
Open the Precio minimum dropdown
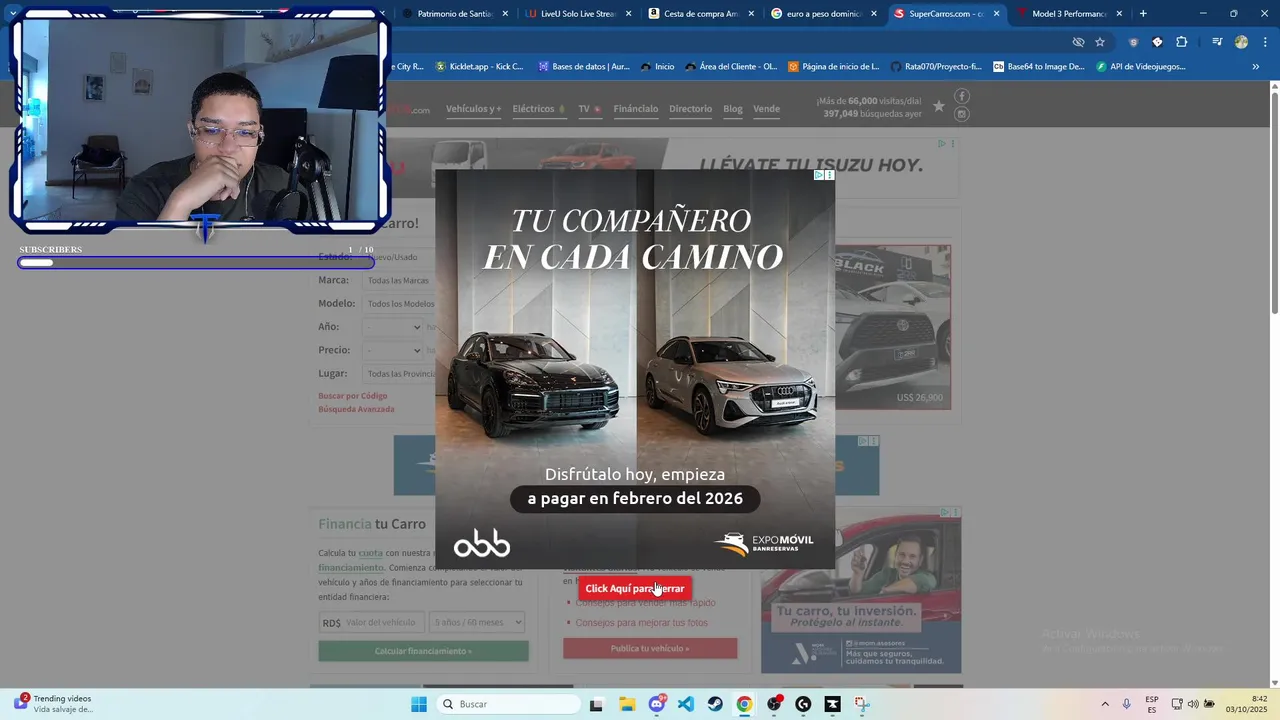[393, 351]
